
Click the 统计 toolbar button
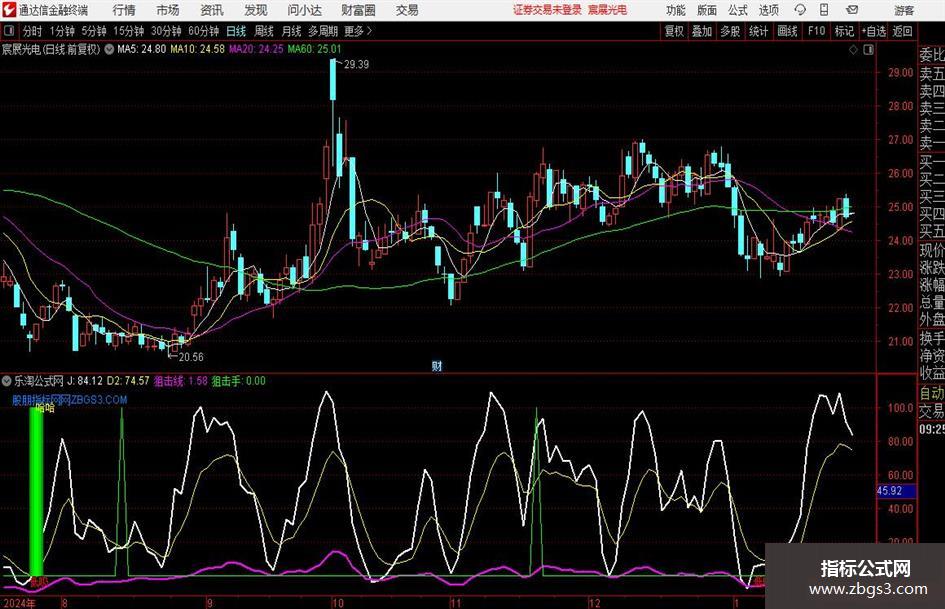[758, 31]
